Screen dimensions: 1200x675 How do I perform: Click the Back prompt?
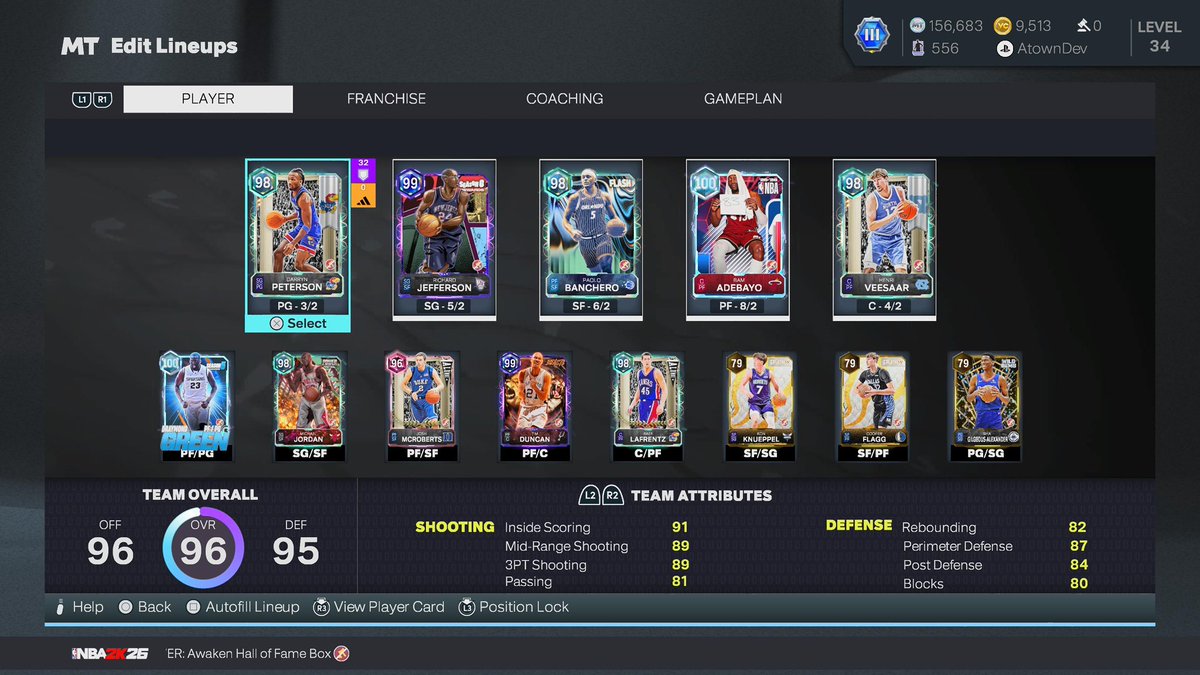(145, 607)
